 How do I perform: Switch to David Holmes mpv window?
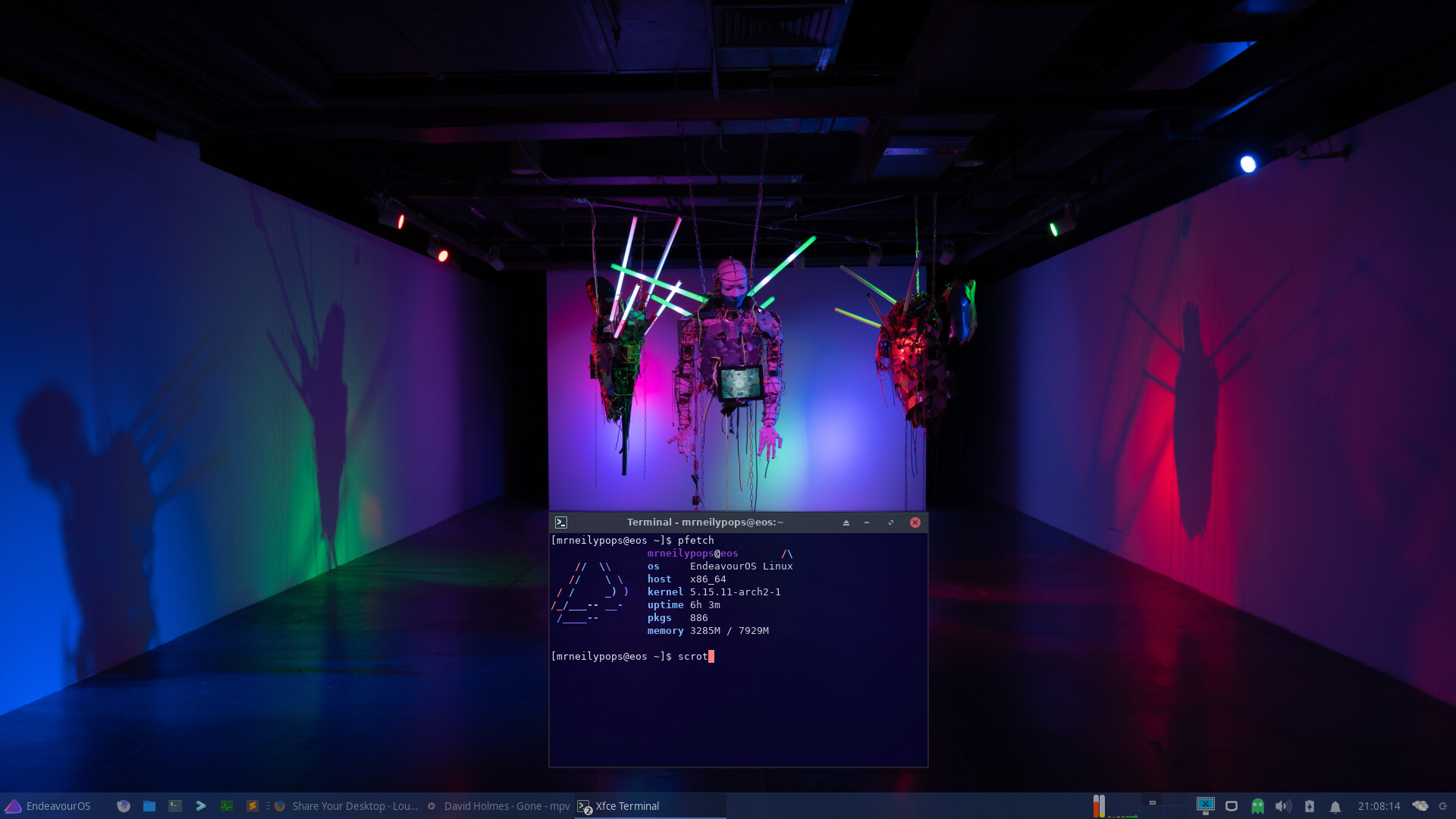(499, 806)
